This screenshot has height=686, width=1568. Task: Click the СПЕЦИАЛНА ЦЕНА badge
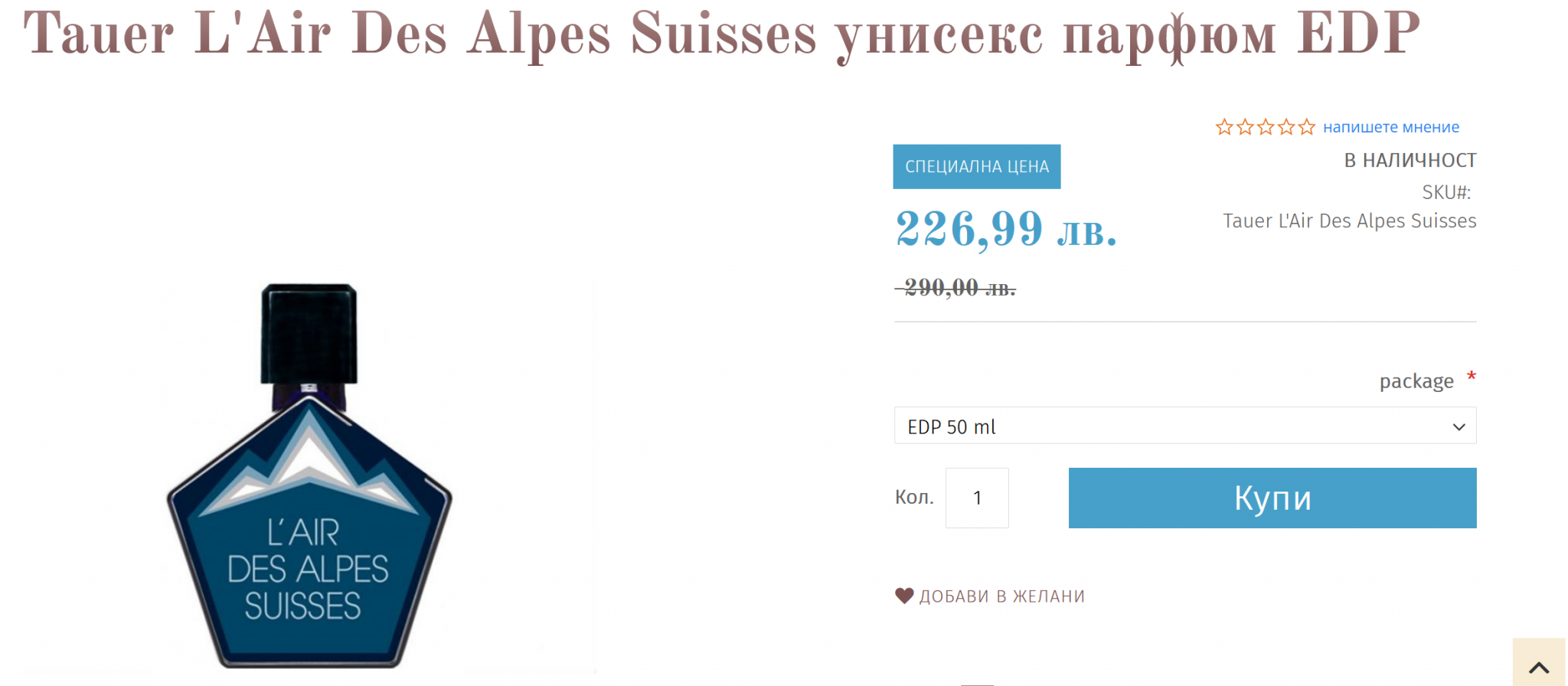click(976, 166)
